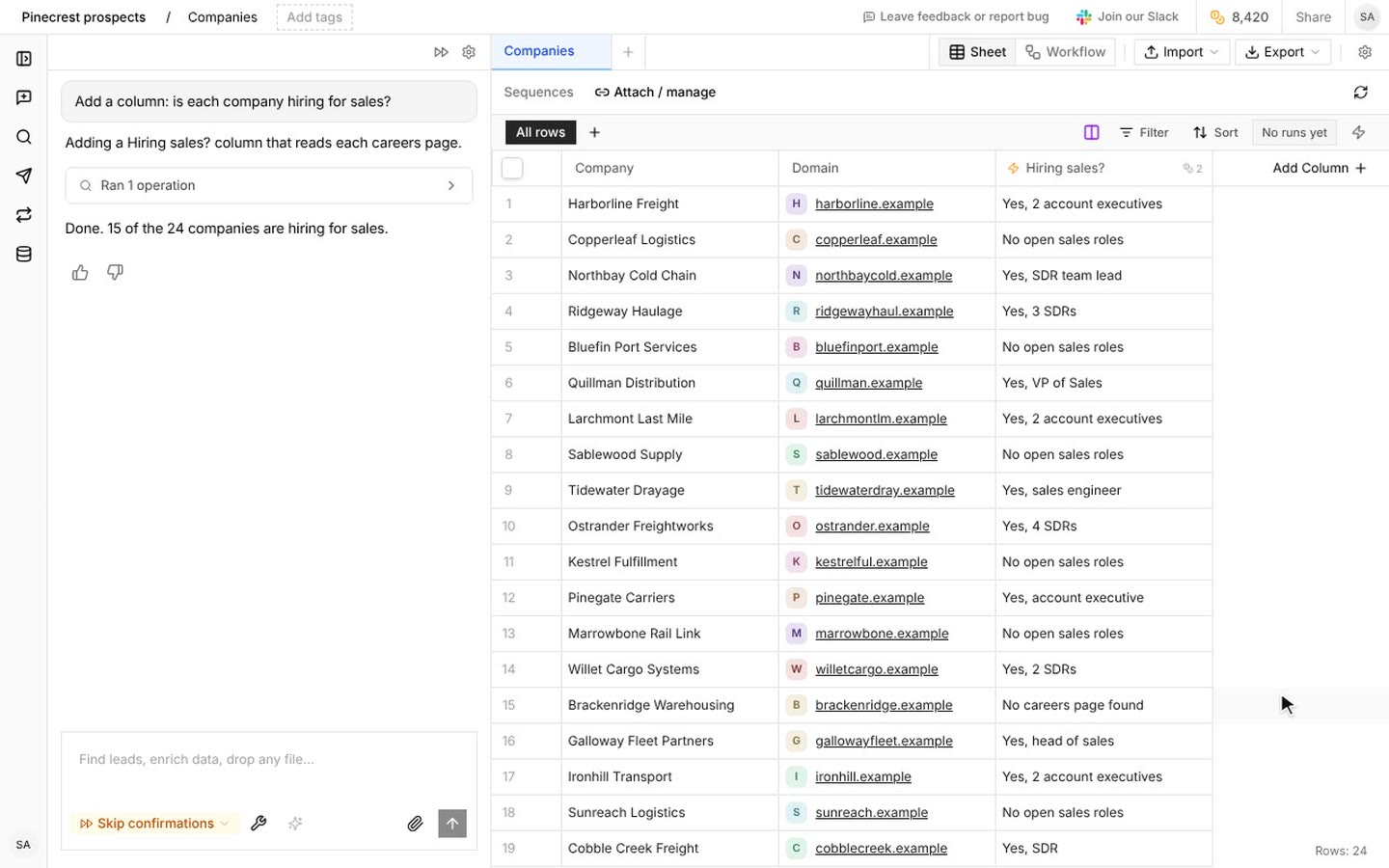Switch to Workflow view
This screenshot has width=1389, height=868.
[x=1066, y=52]
